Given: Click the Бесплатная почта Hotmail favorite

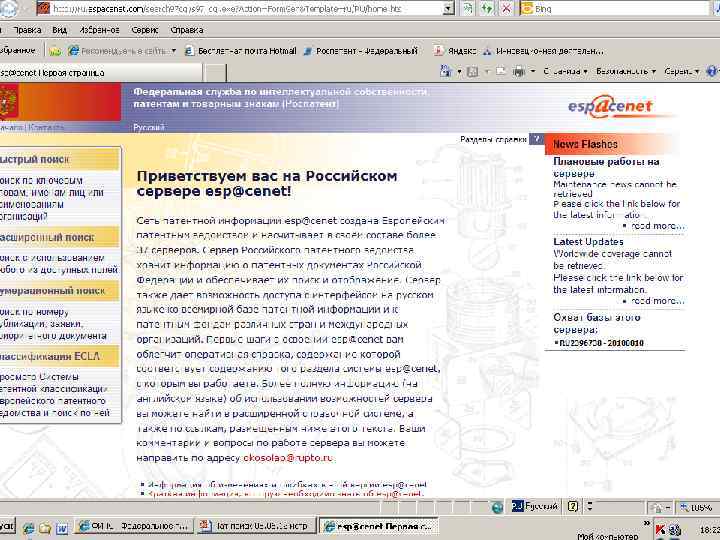Looking at the screenshot, I should coord(241,51).
